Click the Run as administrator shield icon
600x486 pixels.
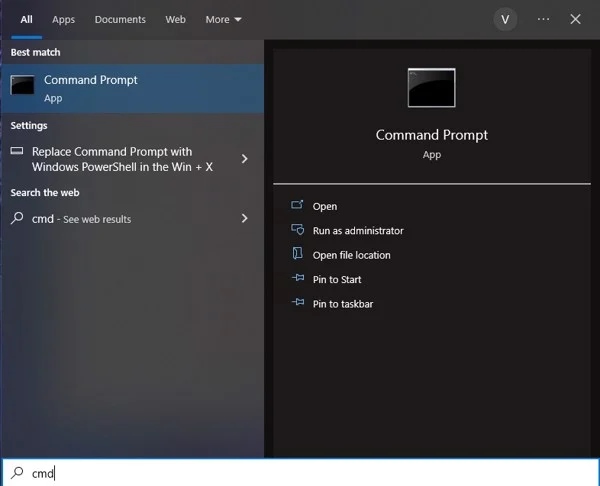click(x=297, y=230)
